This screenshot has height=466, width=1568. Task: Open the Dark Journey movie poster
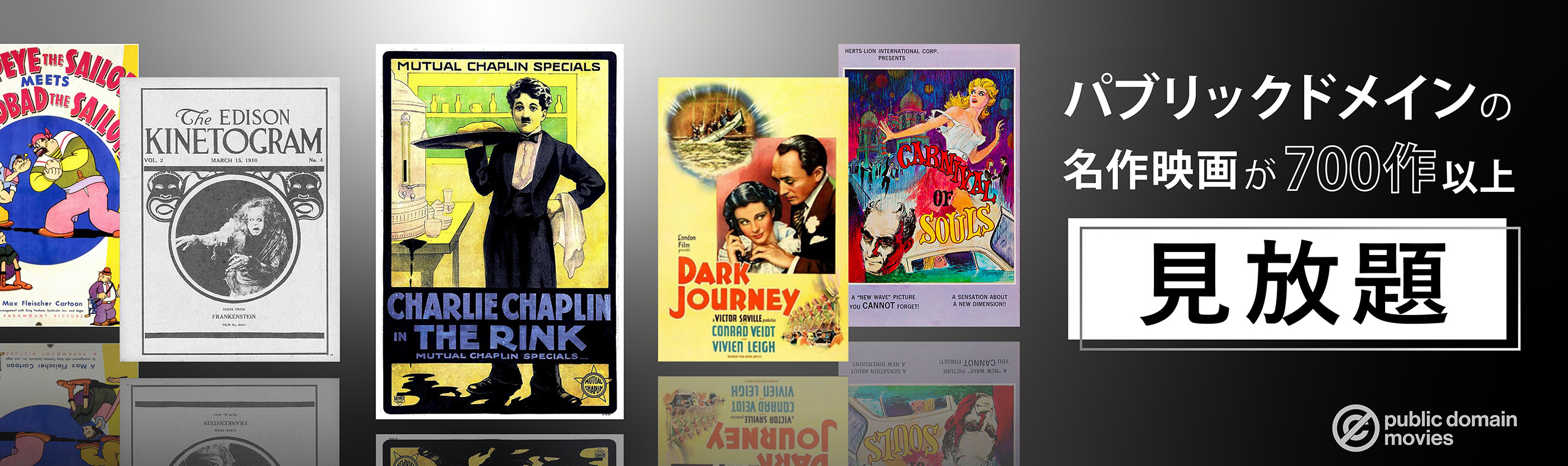coord(753,219)
